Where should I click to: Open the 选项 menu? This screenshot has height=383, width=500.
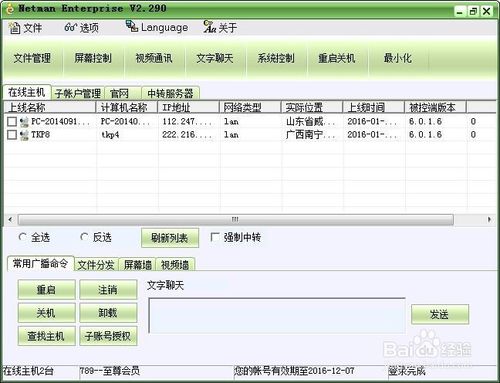click(x=81, y=28)
